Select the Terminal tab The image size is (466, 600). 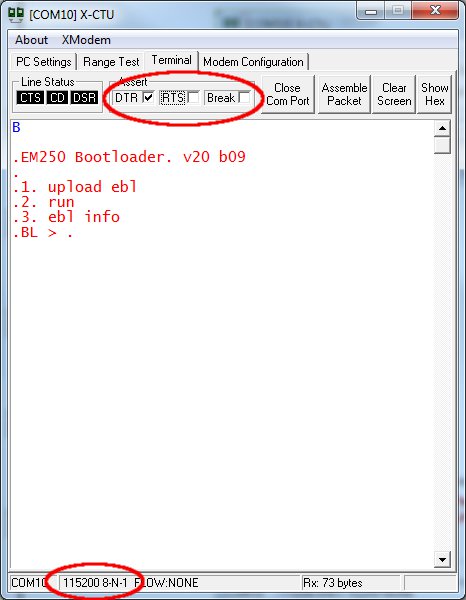tap(171, 60)
